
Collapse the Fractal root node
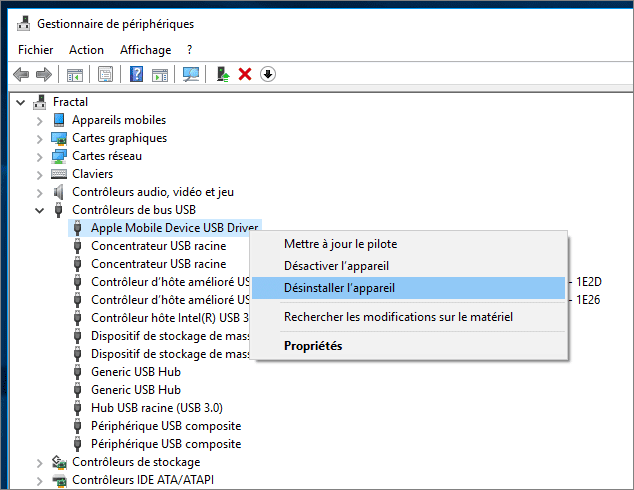click(x=21, y=102)
